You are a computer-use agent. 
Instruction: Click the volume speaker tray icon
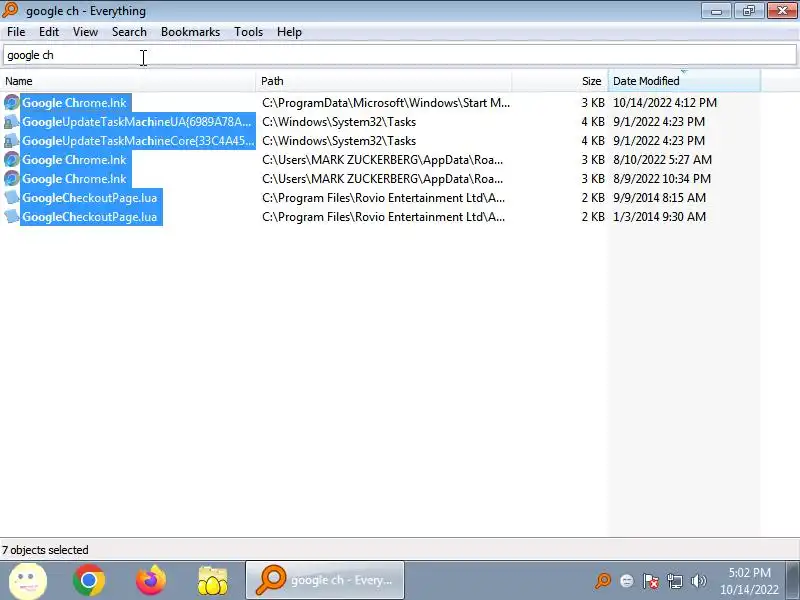(698, 581)
